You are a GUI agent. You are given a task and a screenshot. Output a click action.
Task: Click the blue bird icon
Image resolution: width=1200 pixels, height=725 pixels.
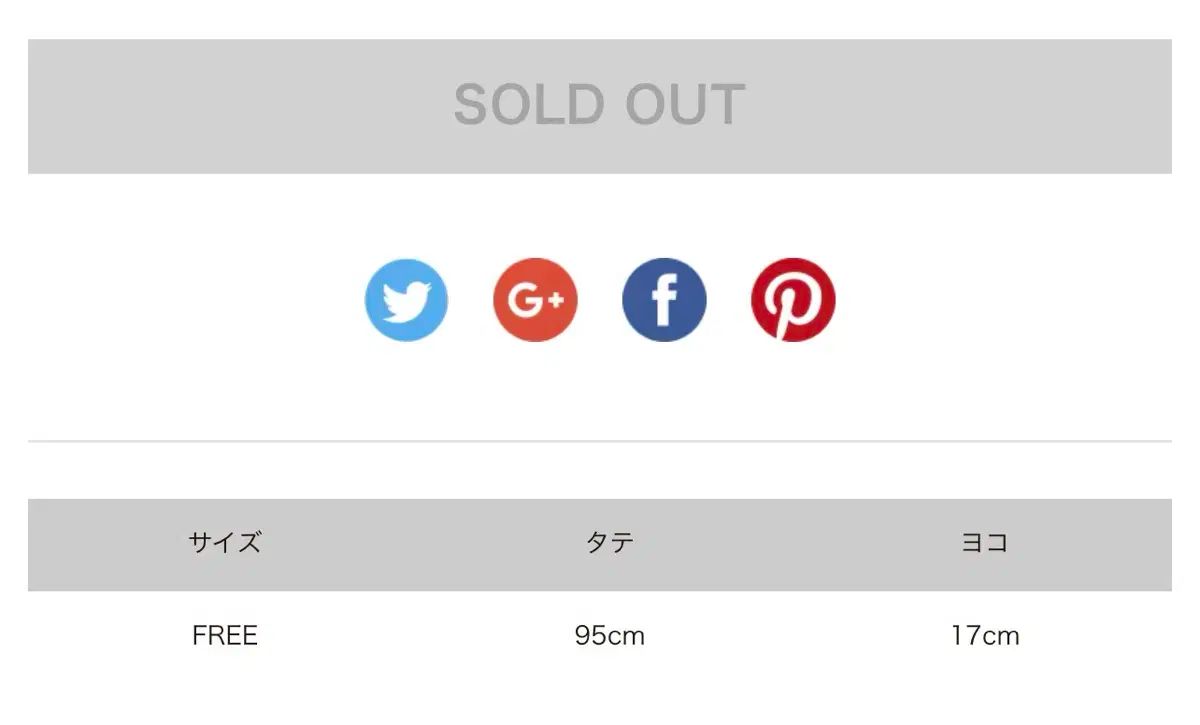[406, 300]
